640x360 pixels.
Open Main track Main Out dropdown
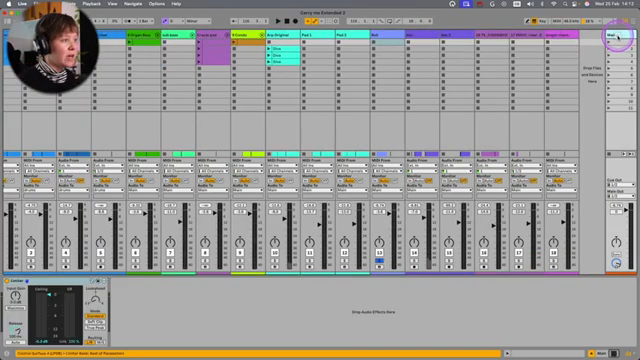[x=620, y=196]
